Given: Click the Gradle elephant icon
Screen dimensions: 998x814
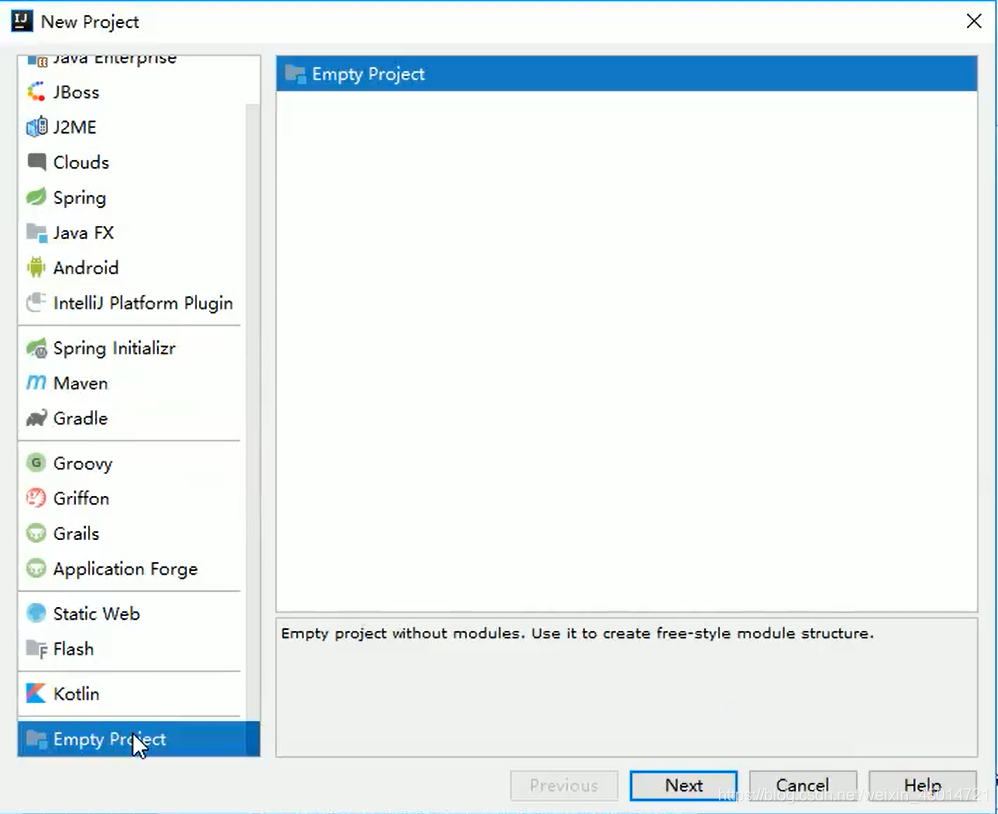Looking at the screenshot, I should pyautogui.click(x=36, y=418).
